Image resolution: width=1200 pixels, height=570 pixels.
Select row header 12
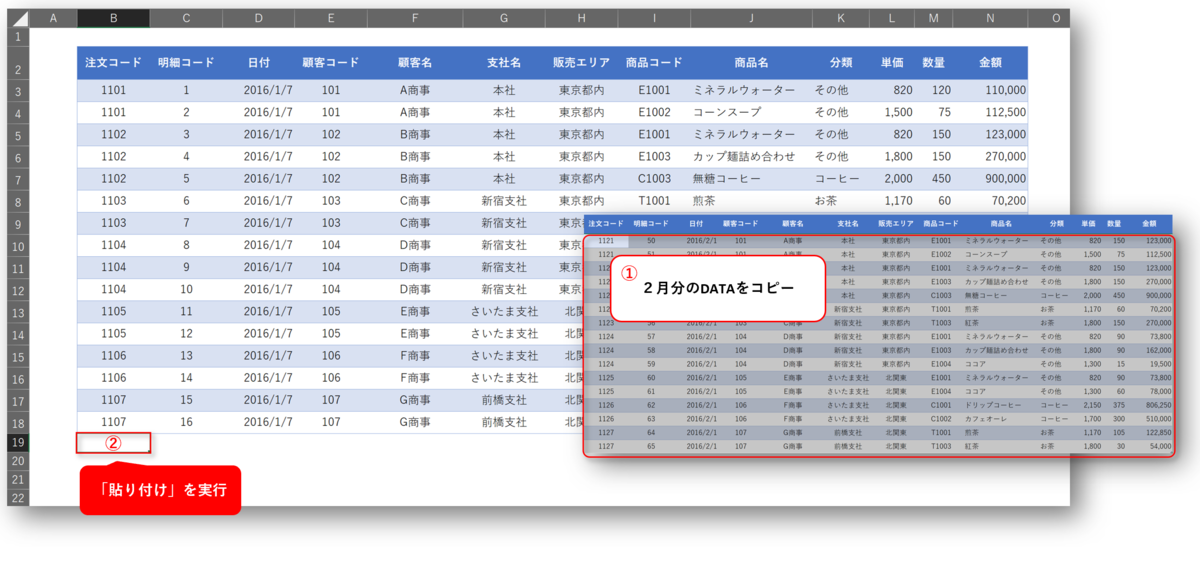point(18,289)
